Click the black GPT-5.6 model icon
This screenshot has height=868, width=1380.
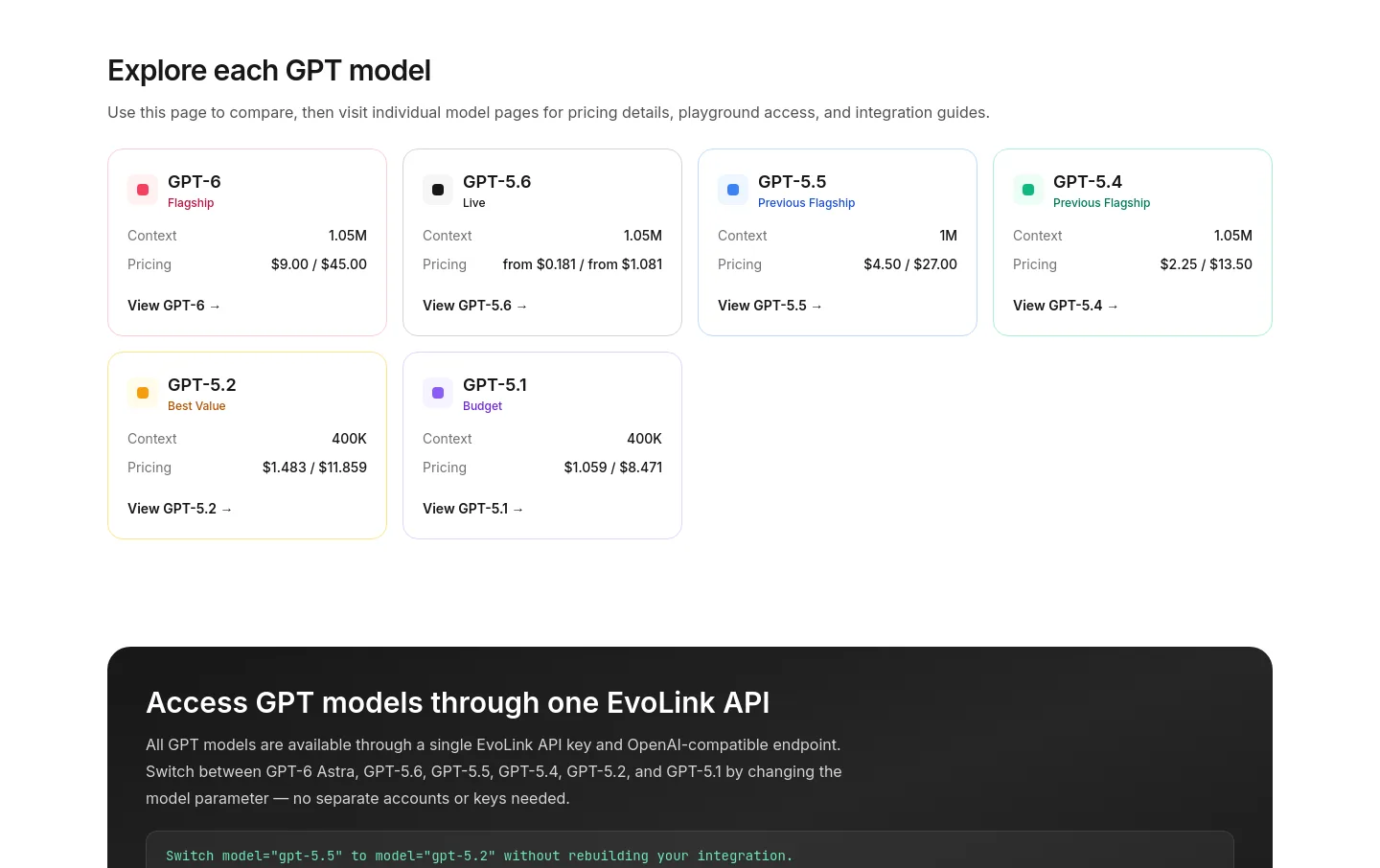pyautogui.click(x=438, y=190)
